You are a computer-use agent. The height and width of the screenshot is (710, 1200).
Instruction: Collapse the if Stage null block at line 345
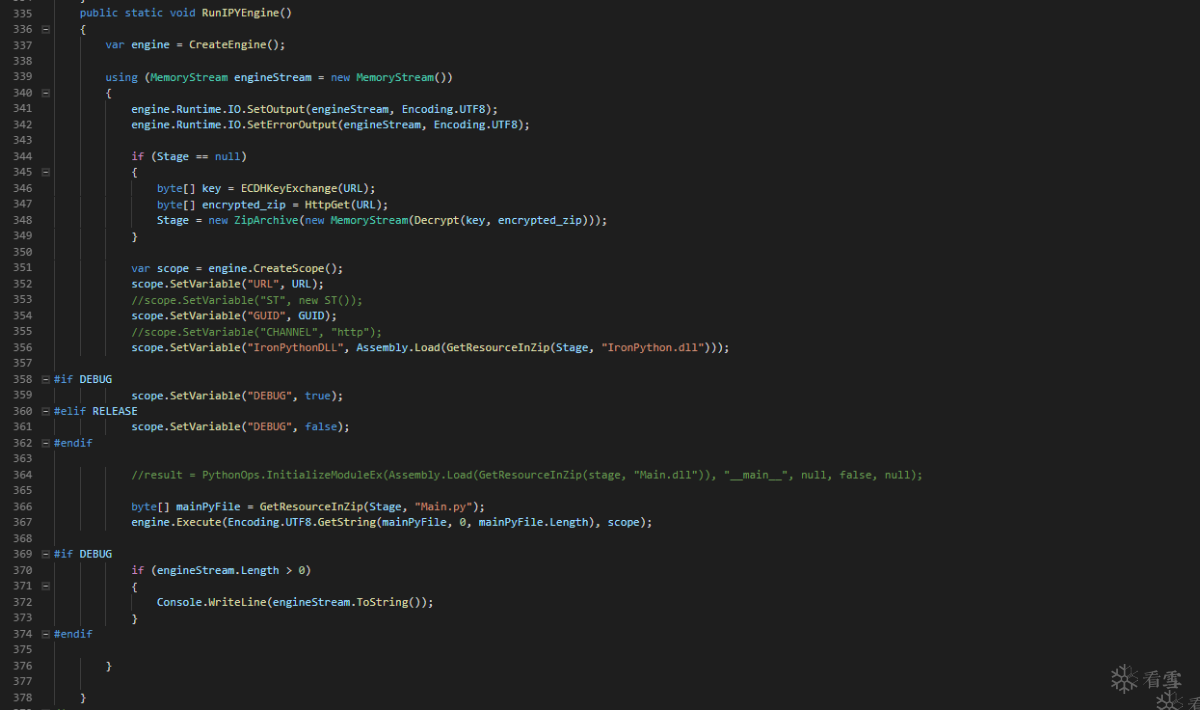[45, 172]
